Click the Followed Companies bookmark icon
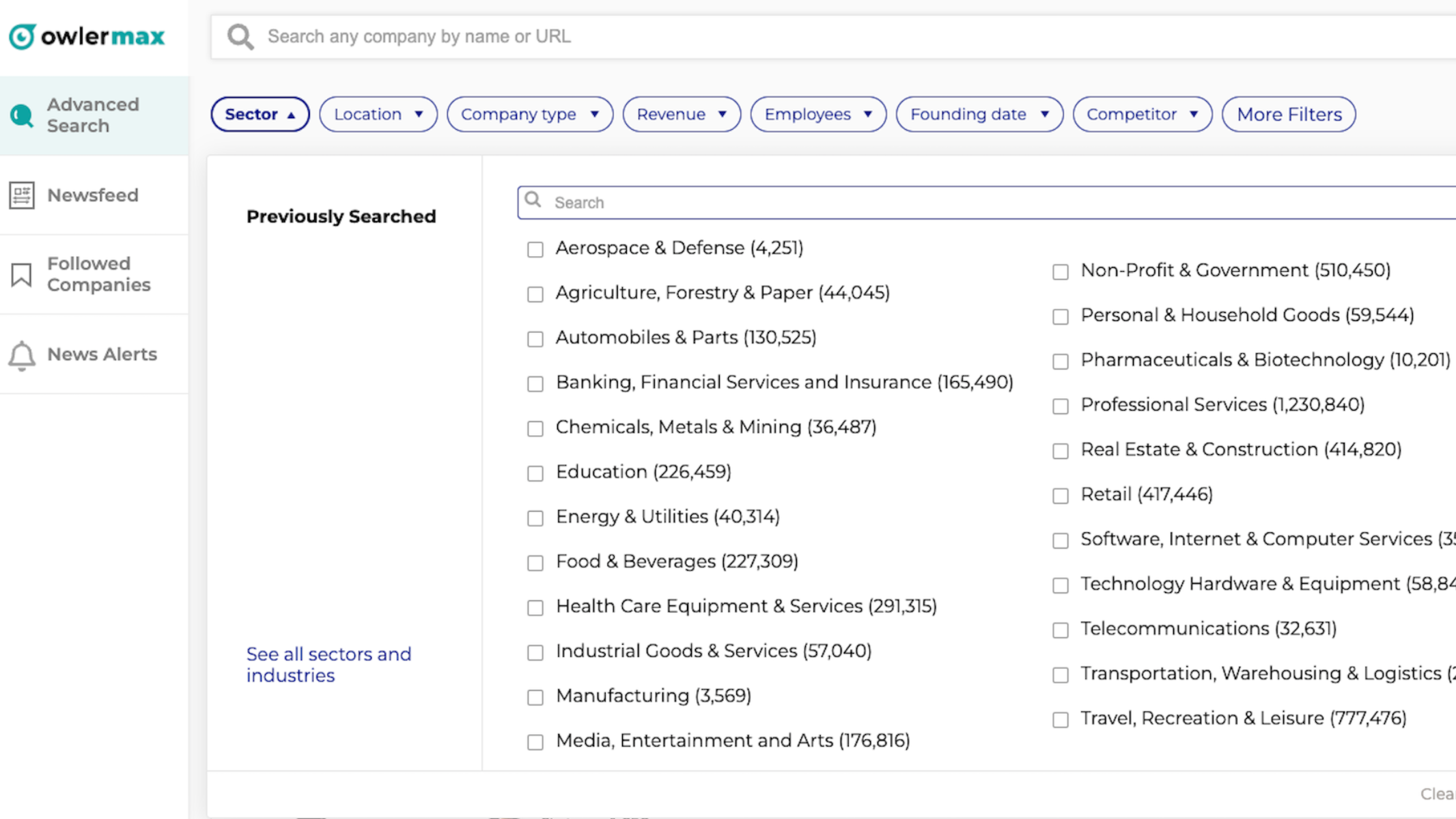 click(22, 275)
